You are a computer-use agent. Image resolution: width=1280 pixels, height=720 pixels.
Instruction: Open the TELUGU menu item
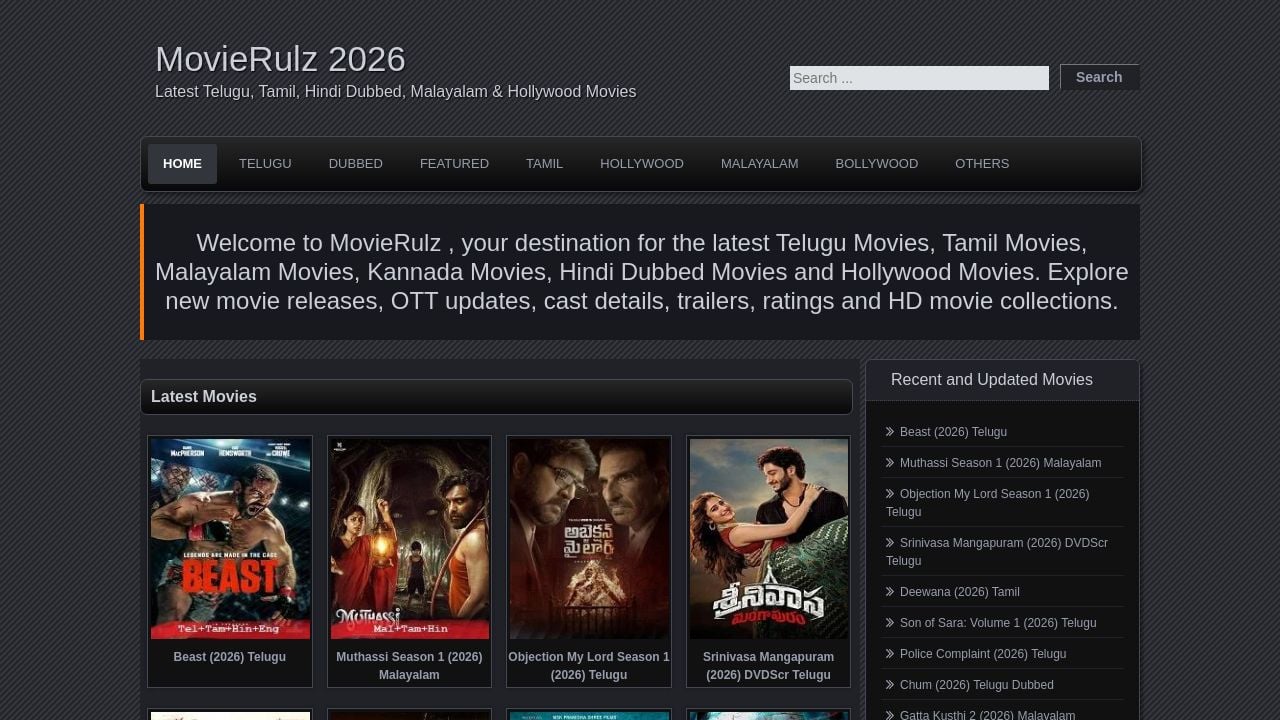[265, 164]
